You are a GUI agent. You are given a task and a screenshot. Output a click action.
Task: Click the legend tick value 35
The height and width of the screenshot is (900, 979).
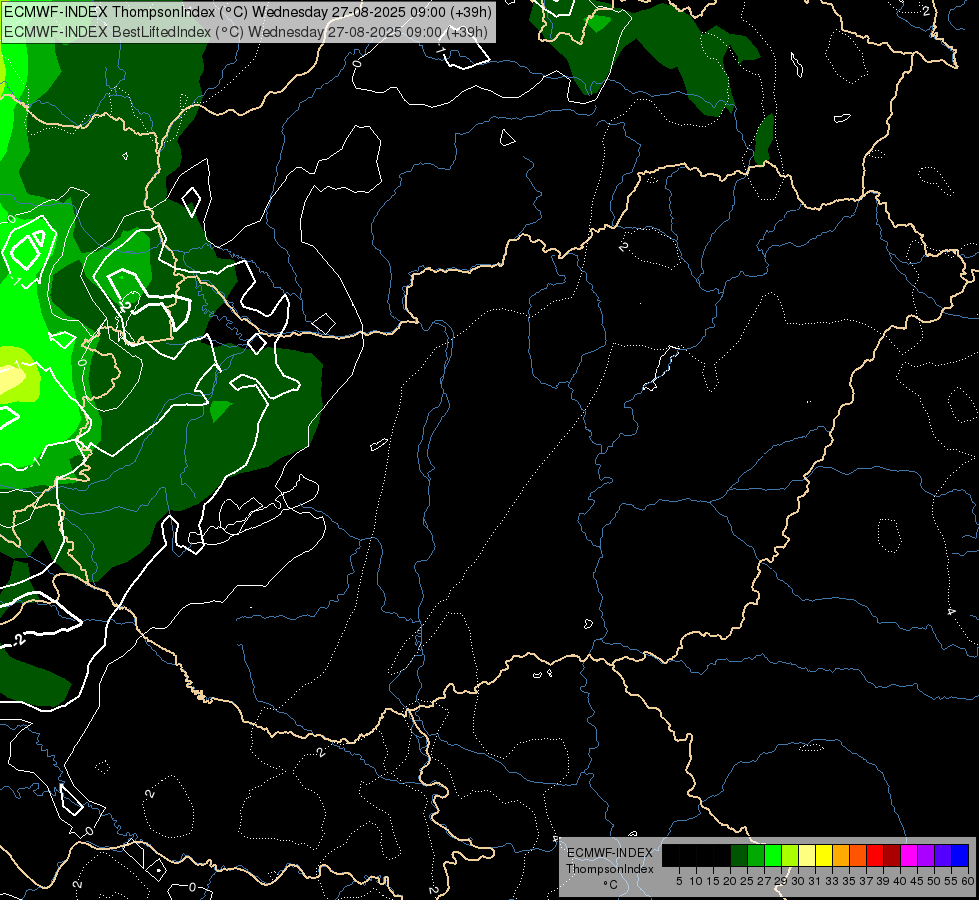(x=849, y=881)
